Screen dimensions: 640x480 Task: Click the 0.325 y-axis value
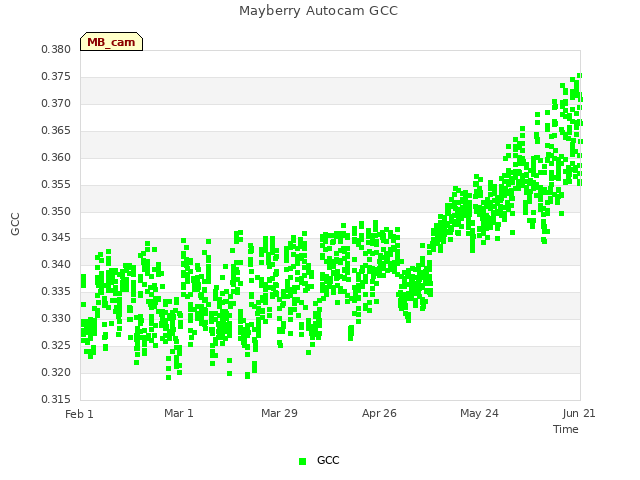(56, 345)
